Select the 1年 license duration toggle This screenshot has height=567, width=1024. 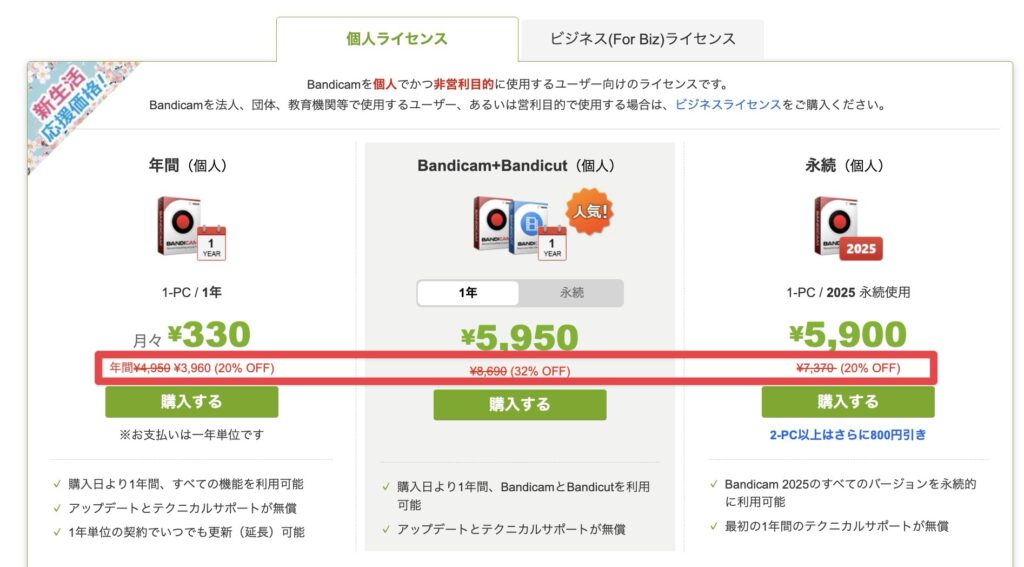tap(468, 293)
